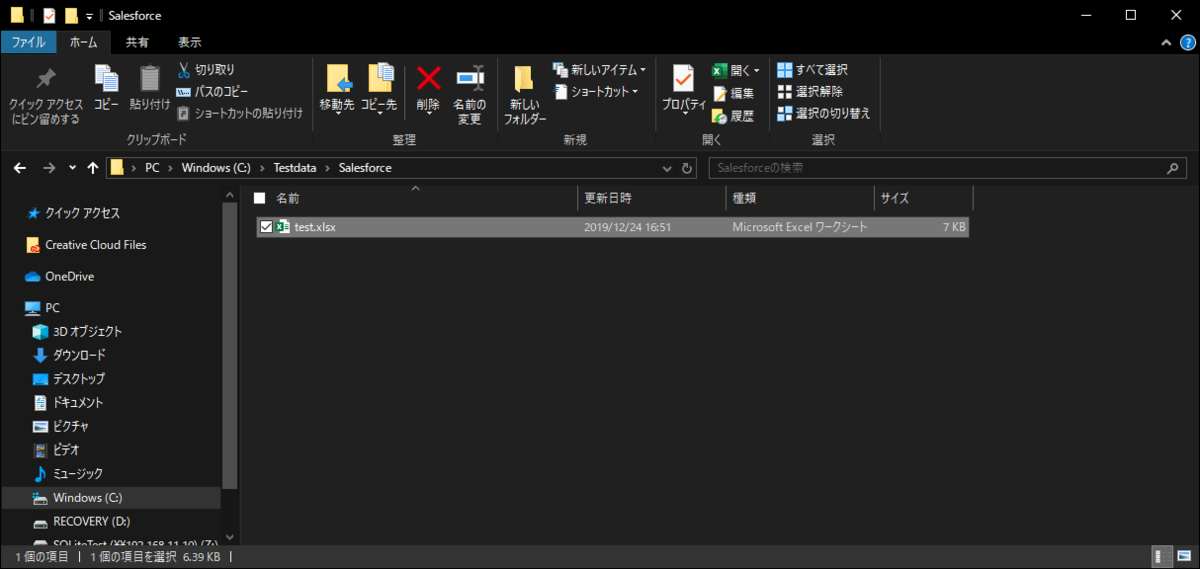Go back with the left arrow

click(22, 167)
